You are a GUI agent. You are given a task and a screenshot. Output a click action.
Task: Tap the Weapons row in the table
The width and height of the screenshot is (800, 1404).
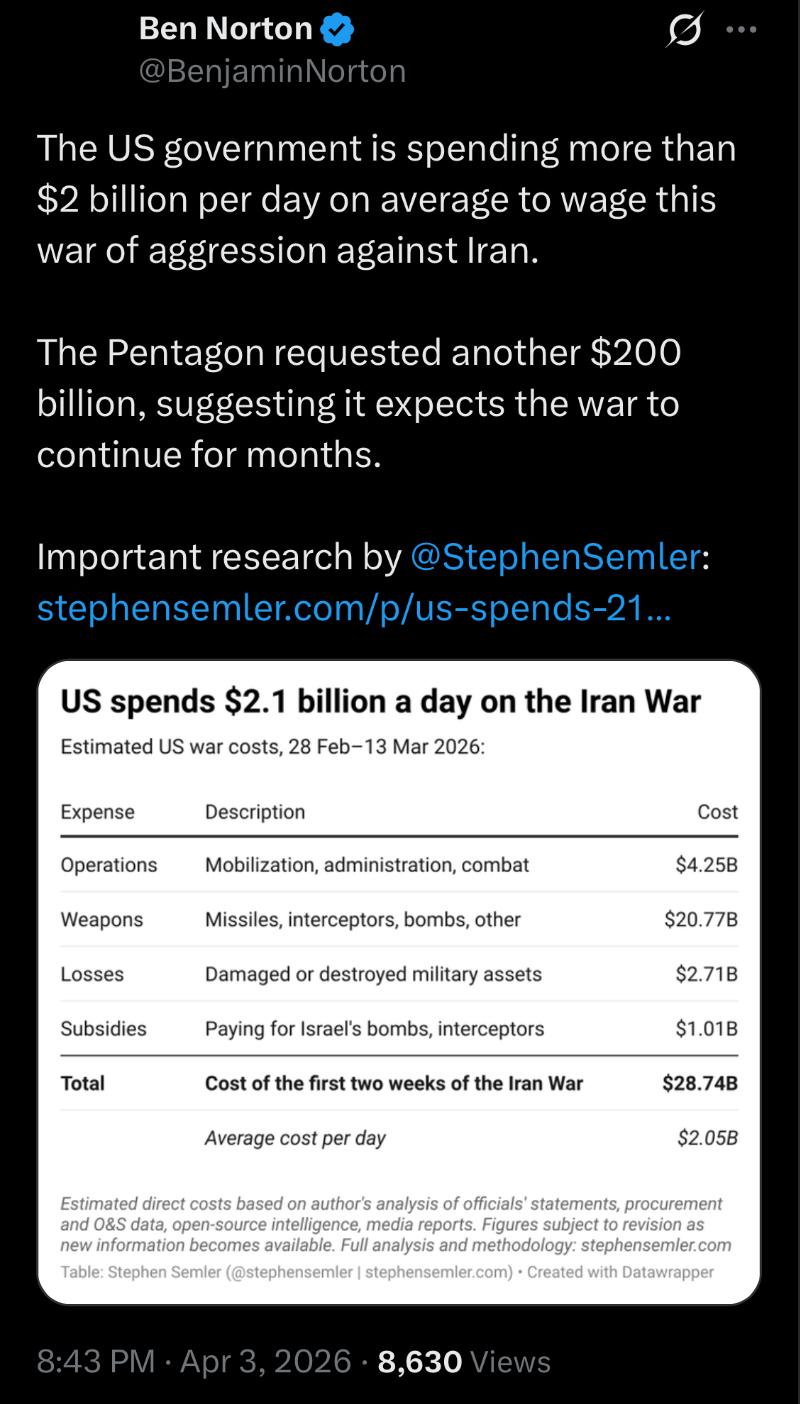coord(399,919)
